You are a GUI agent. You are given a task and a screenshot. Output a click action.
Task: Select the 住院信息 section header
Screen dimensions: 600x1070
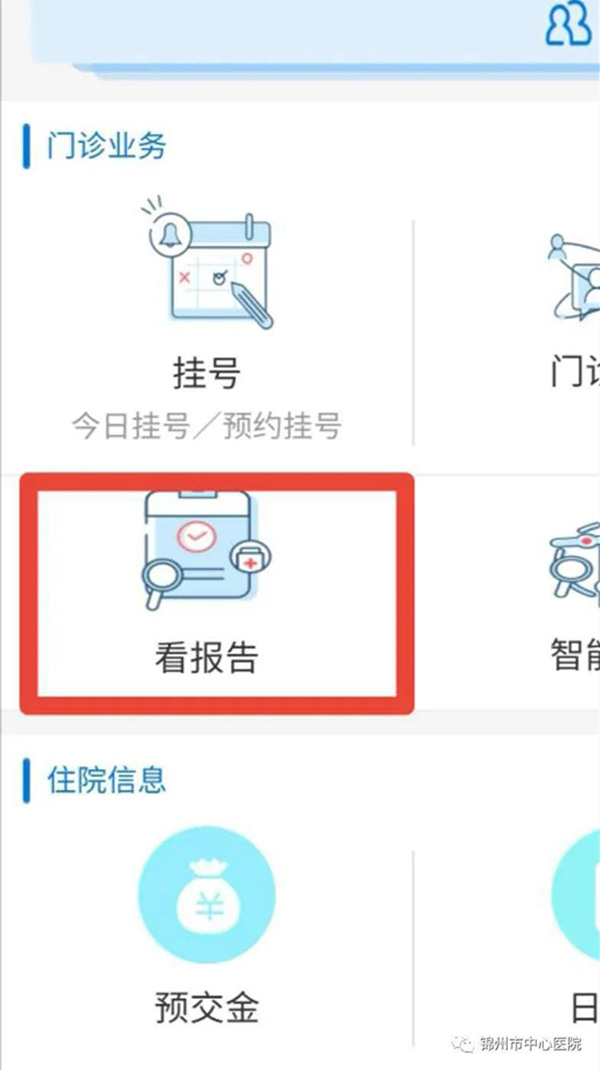[x=106, y=779]
